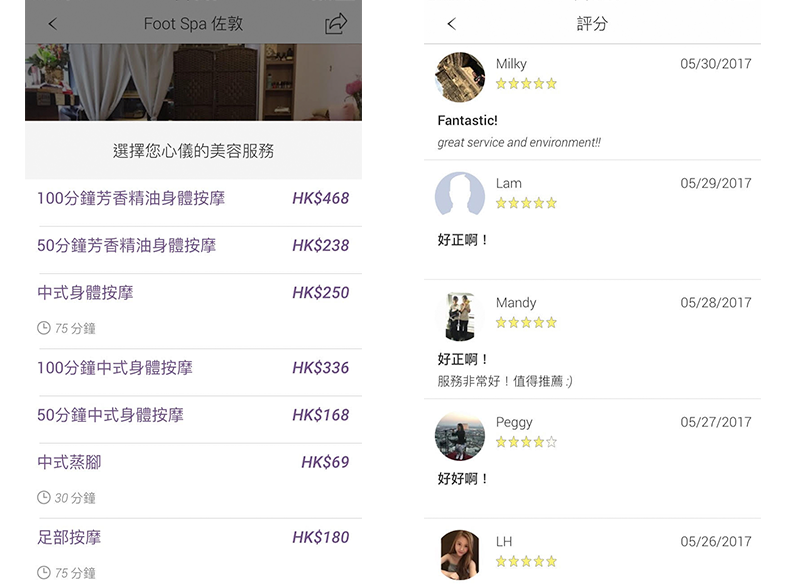Open LH's profile avatar
The height and width of the screenshot is (586, 807).
point(460,554)
